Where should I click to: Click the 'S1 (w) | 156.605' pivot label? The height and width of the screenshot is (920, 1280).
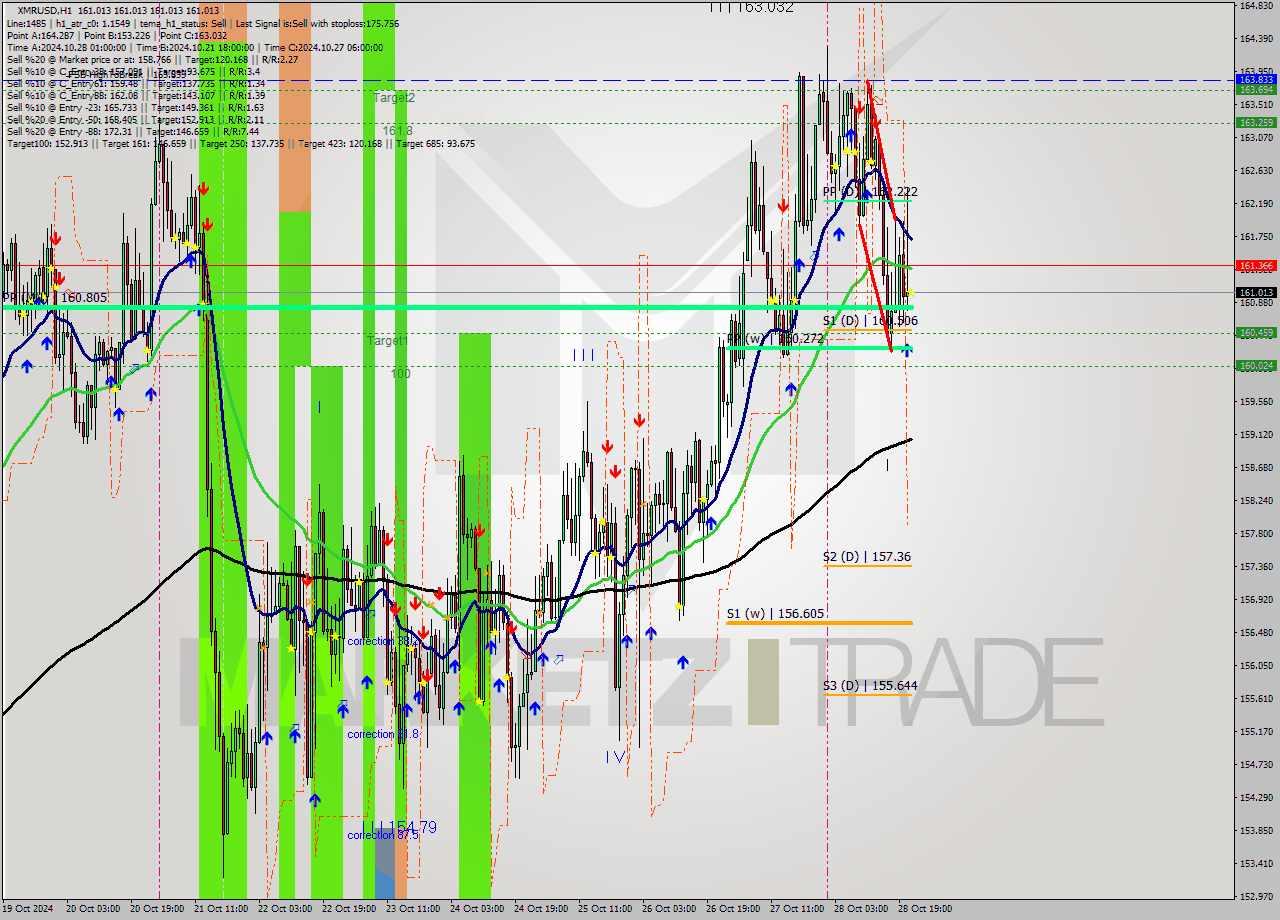(x=776, y=614)
